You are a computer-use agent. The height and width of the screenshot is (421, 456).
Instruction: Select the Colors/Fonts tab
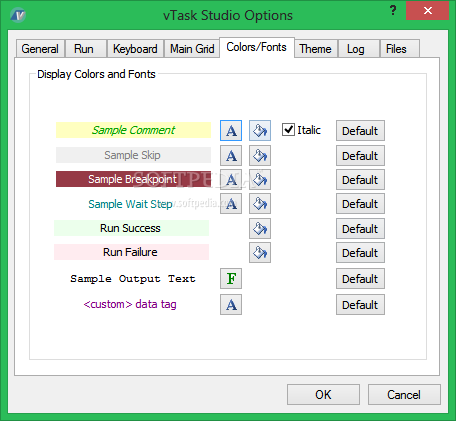click(256, 47)
